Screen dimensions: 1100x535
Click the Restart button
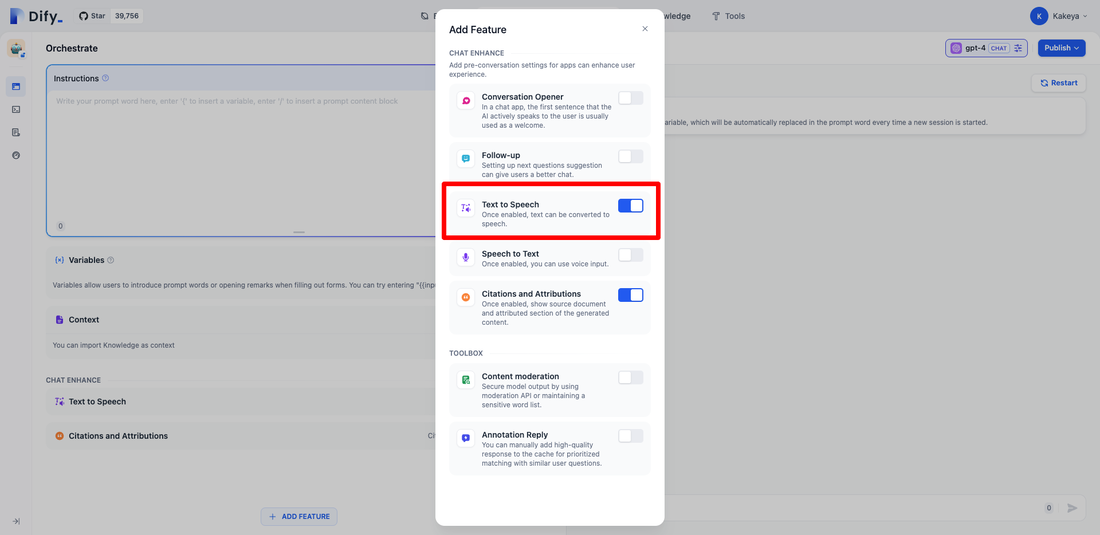click(1058, 83)
